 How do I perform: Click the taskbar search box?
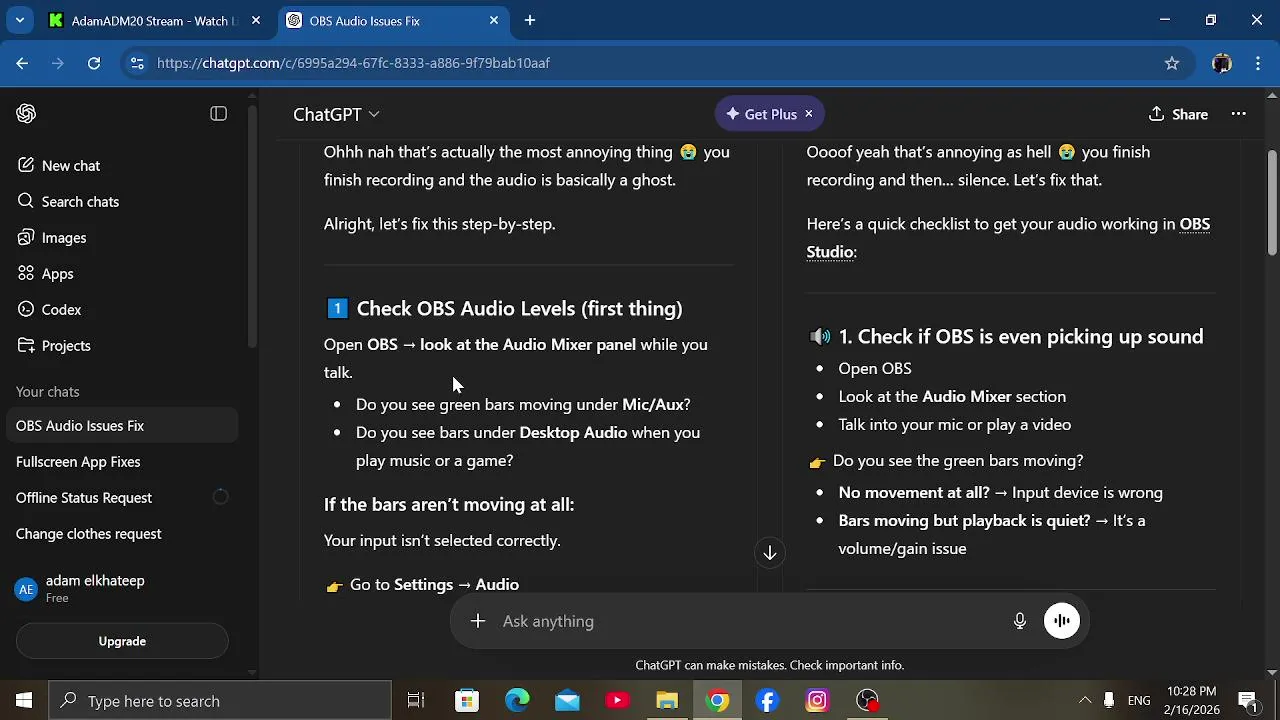[220, 701]
